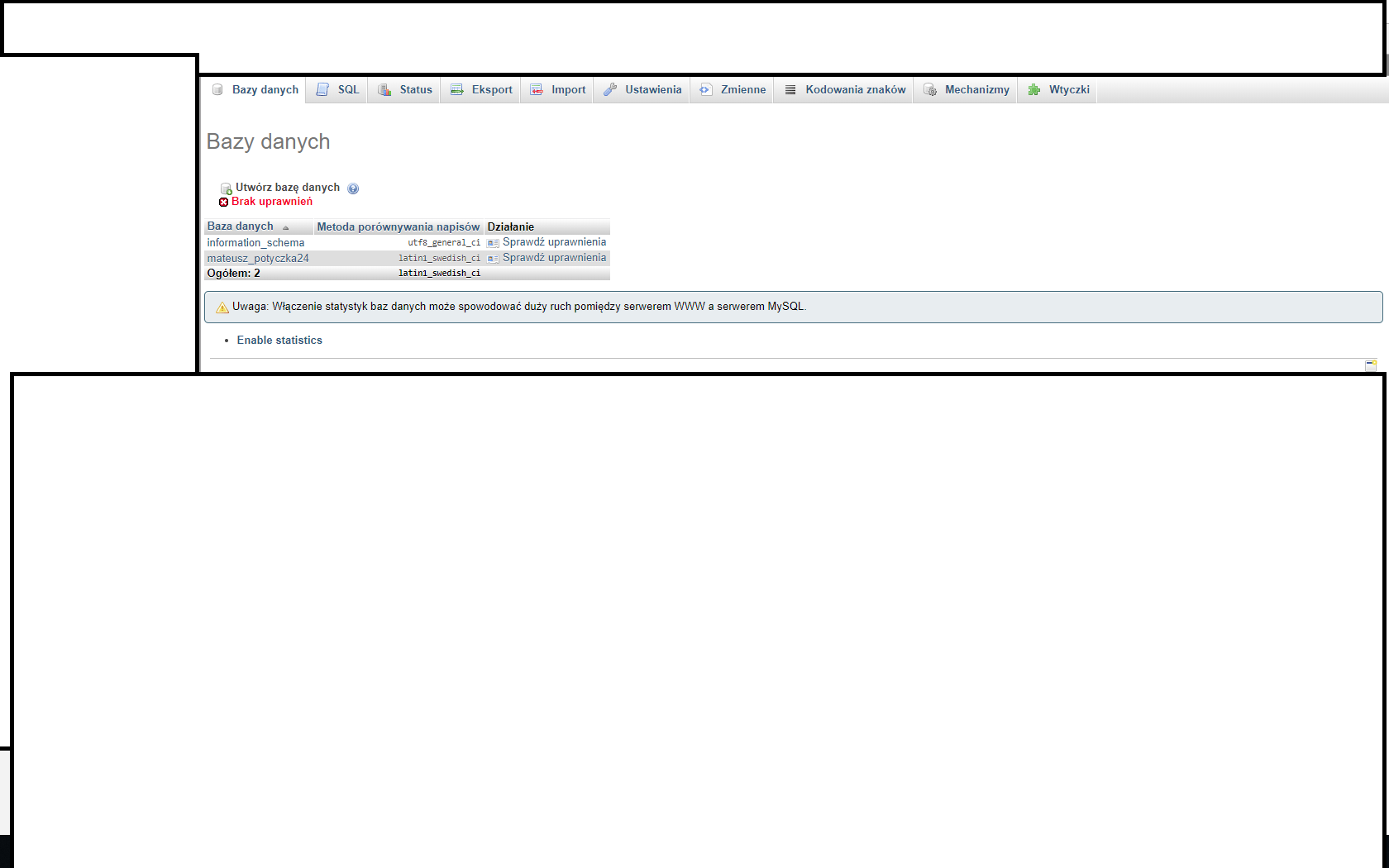The width and height of the screenshot is (1389, 868).
Task: Toggle sort arrow on Baza danych column
Action: [x=286, y=227]
